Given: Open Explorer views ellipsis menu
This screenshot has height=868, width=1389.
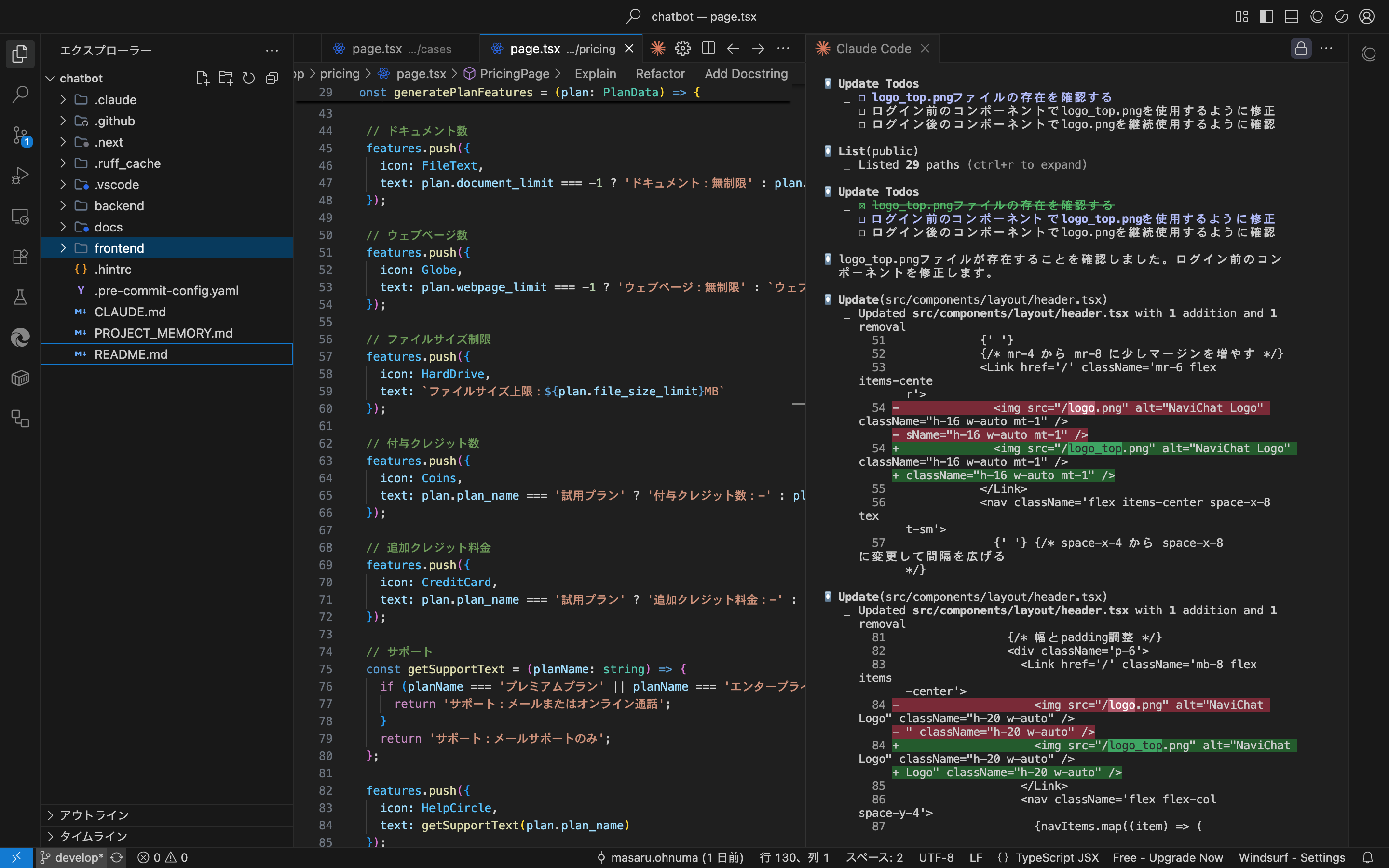Looking at the screenshot, I should point(272,51).
